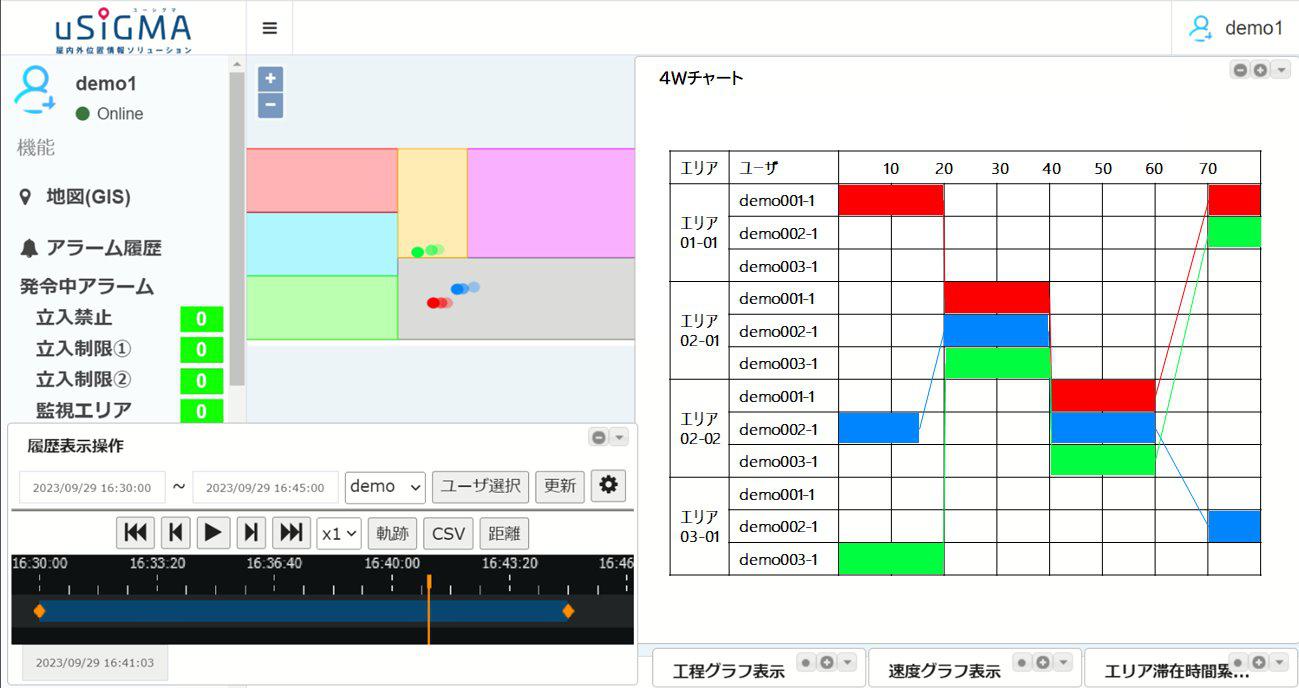Click the demo1 profile avatar in sidebar
The image size is (1299, 688).
pyautogui.click(x=35, y=89)
